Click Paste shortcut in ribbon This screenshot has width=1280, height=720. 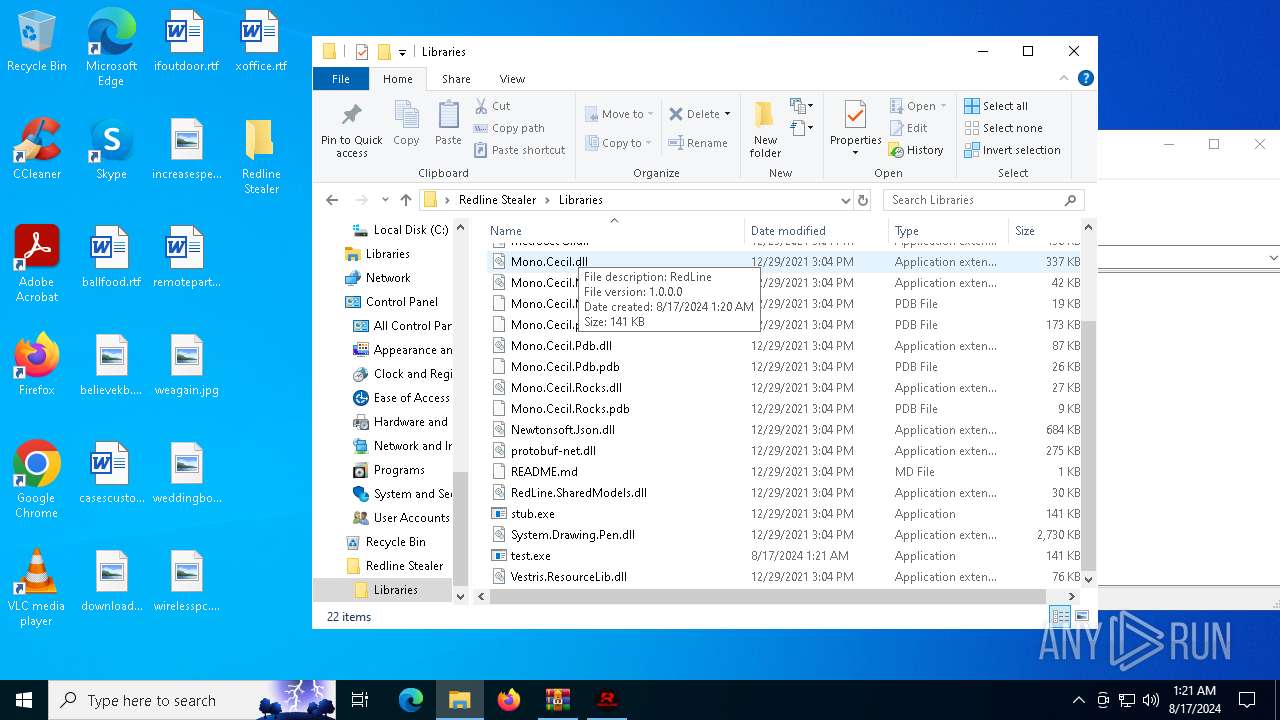519,150
